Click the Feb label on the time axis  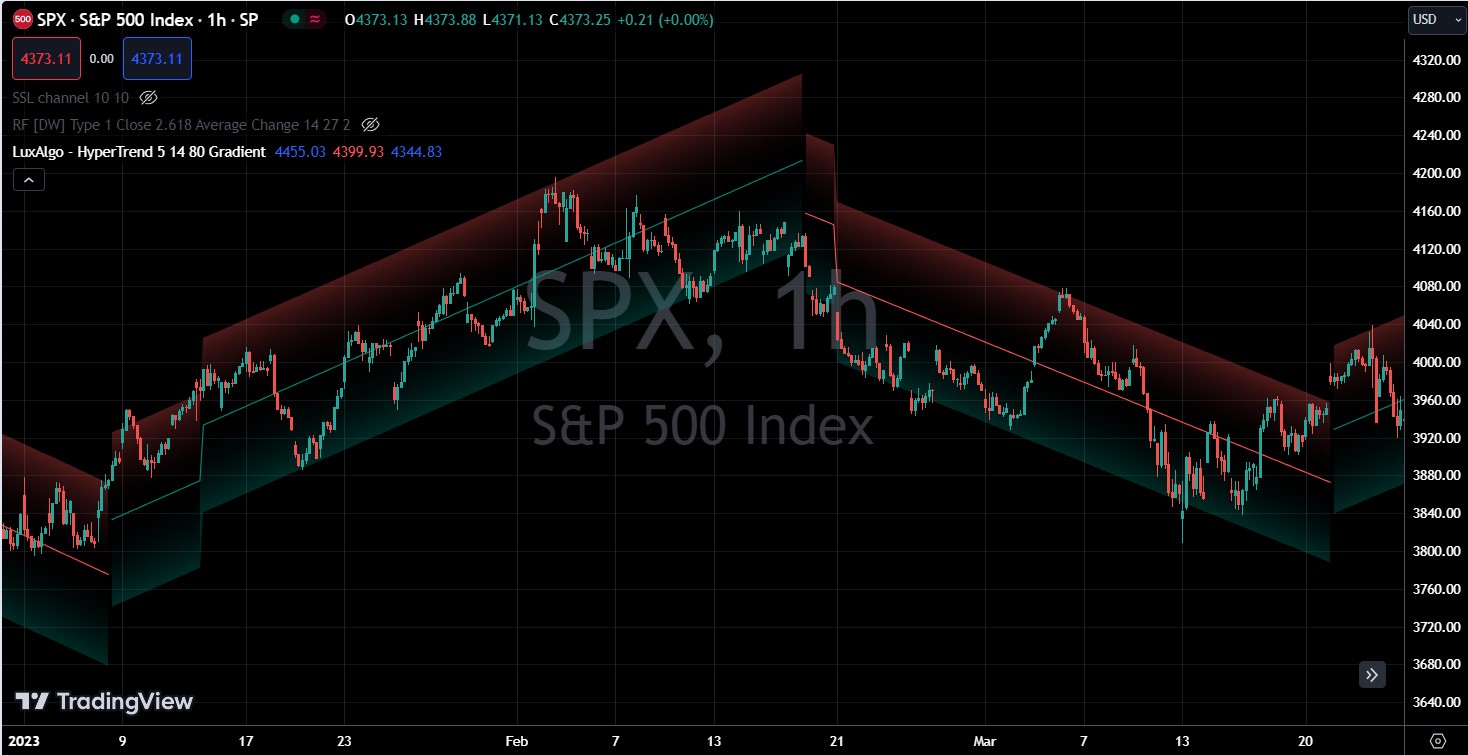[x=517, y=741]
